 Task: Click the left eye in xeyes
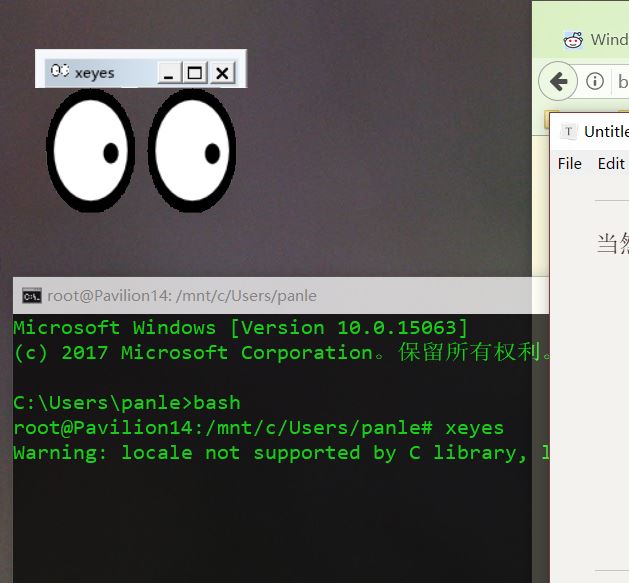[x=91, y=150]
